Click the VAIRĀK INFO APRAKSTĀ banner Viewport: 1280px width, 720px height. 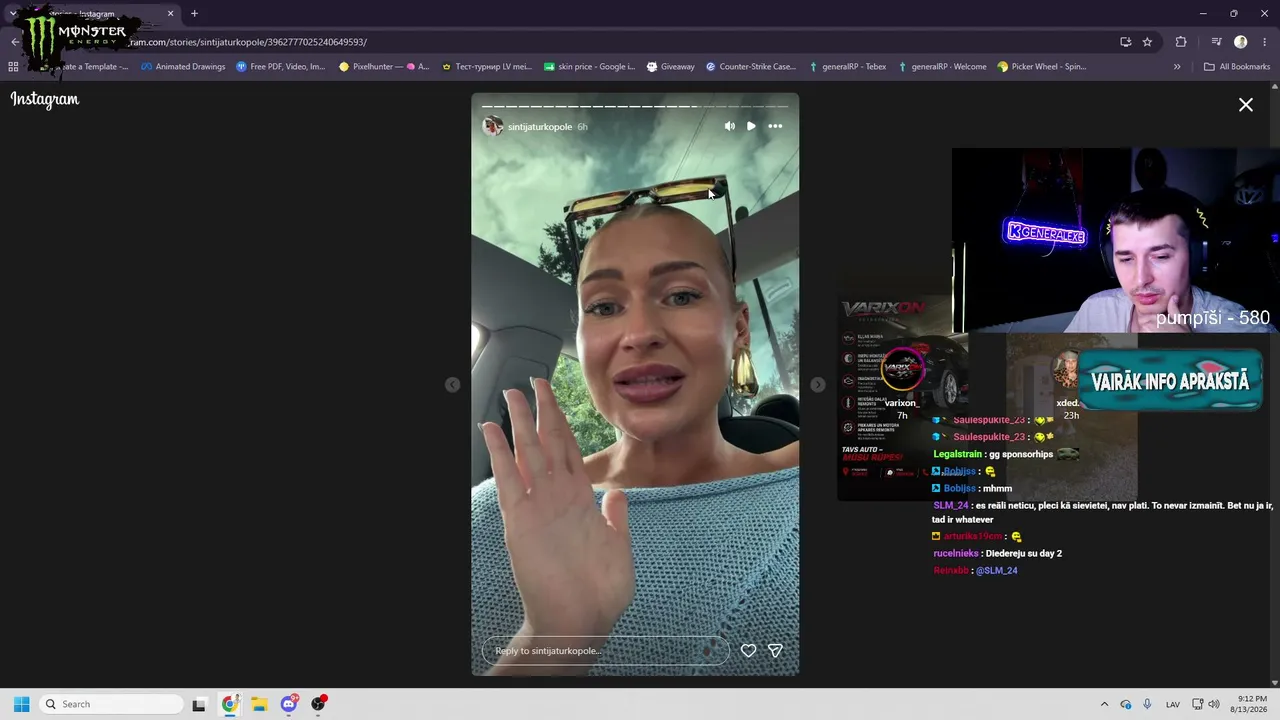click(1170, 381)
